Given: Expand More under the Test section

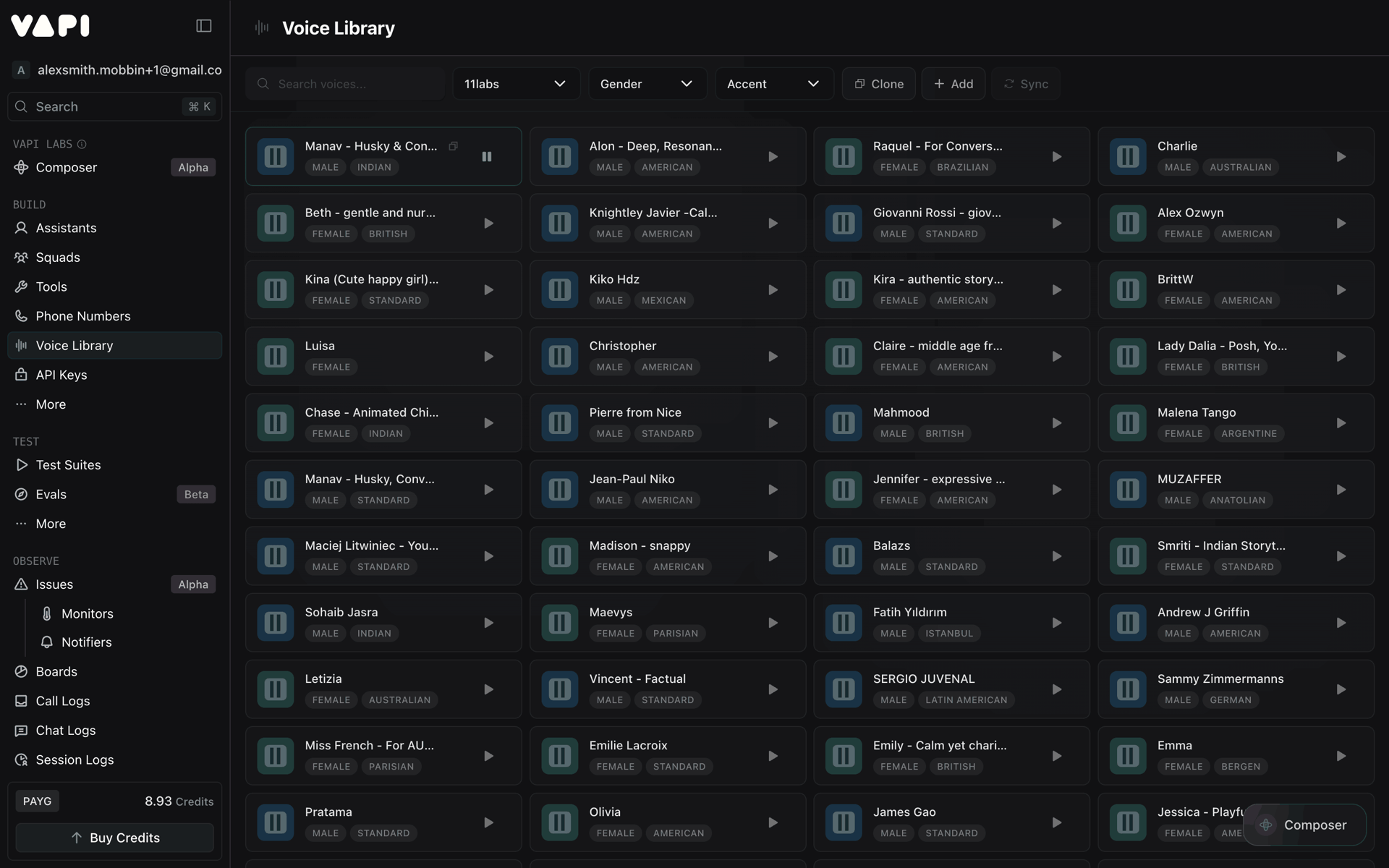Looking at the screenshot, I should click(115, 523).
